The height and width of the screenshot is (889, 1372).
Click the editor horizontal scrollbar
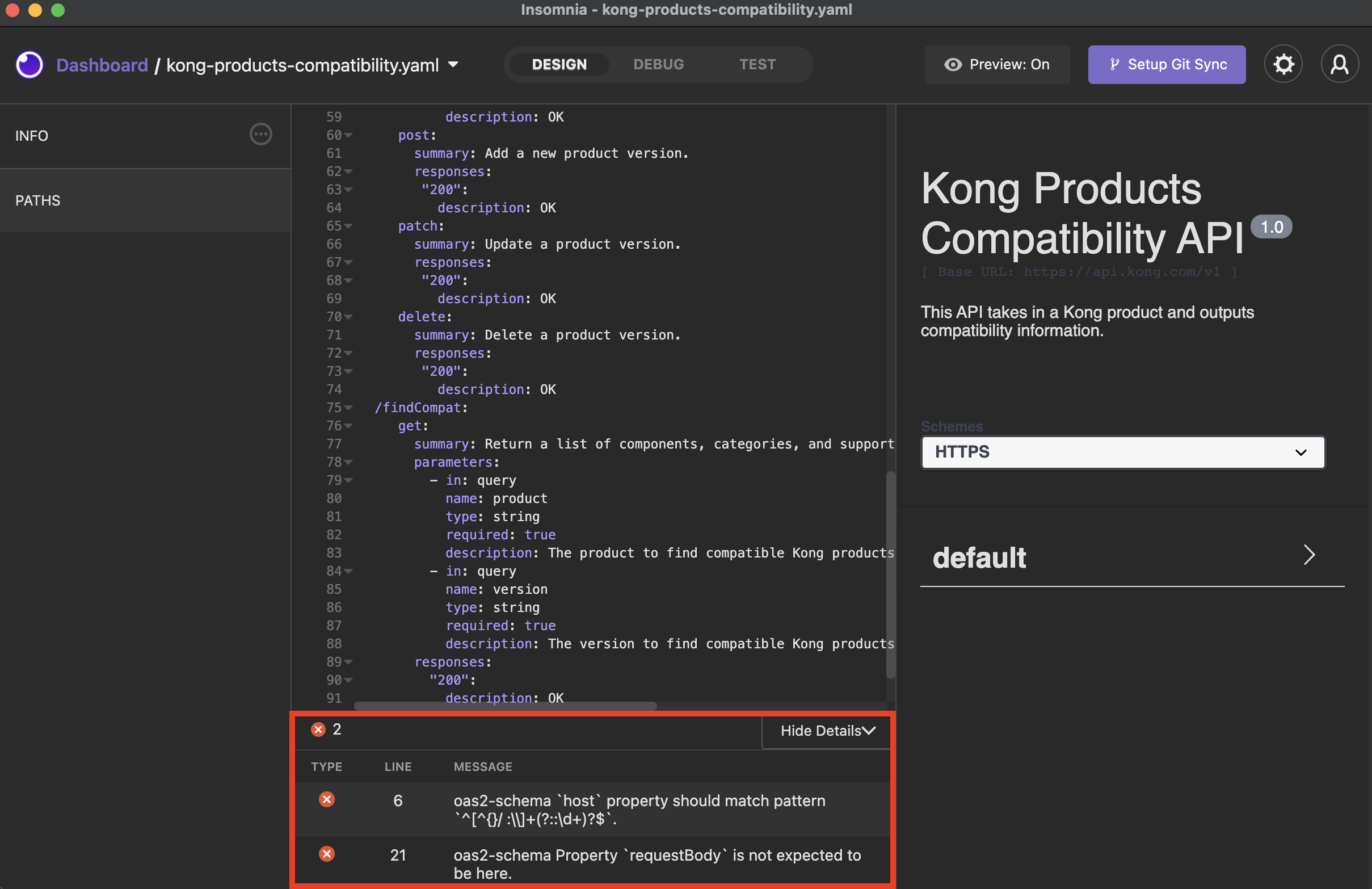click(x=506, y=706)
